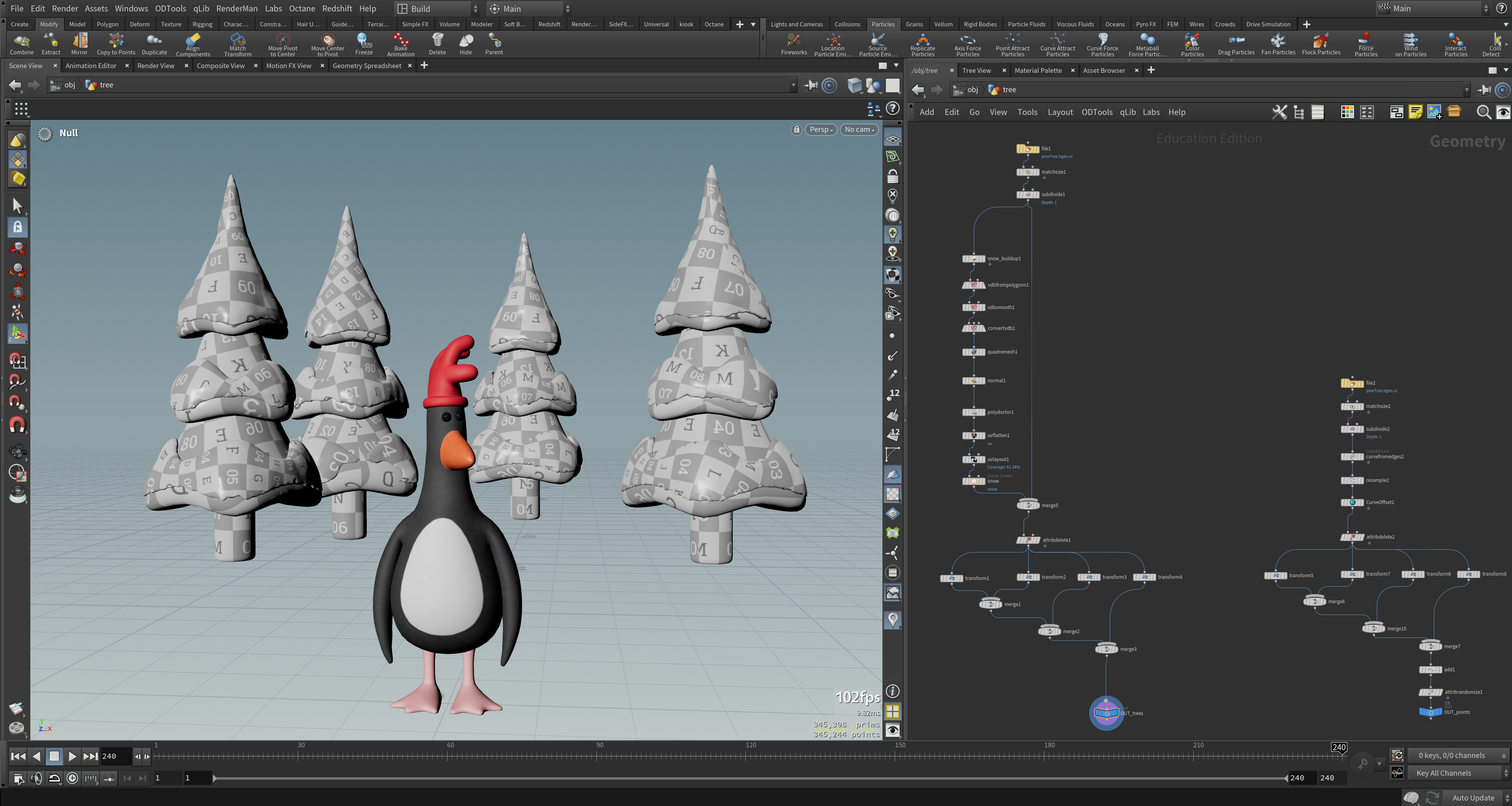Open the Main take dropdown in menu bar
Image resolution: width=1512 pixels, height=806 pixels.
point(529,9)
